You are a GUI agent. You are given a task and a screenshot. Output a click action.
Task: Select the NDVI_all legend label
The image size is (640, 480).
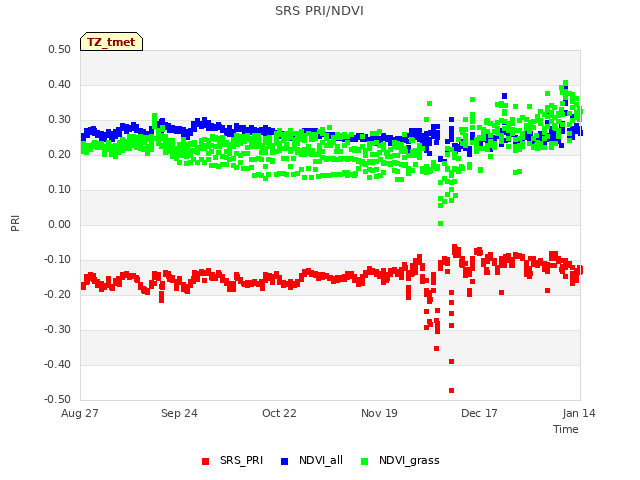[x=321, y=460]
